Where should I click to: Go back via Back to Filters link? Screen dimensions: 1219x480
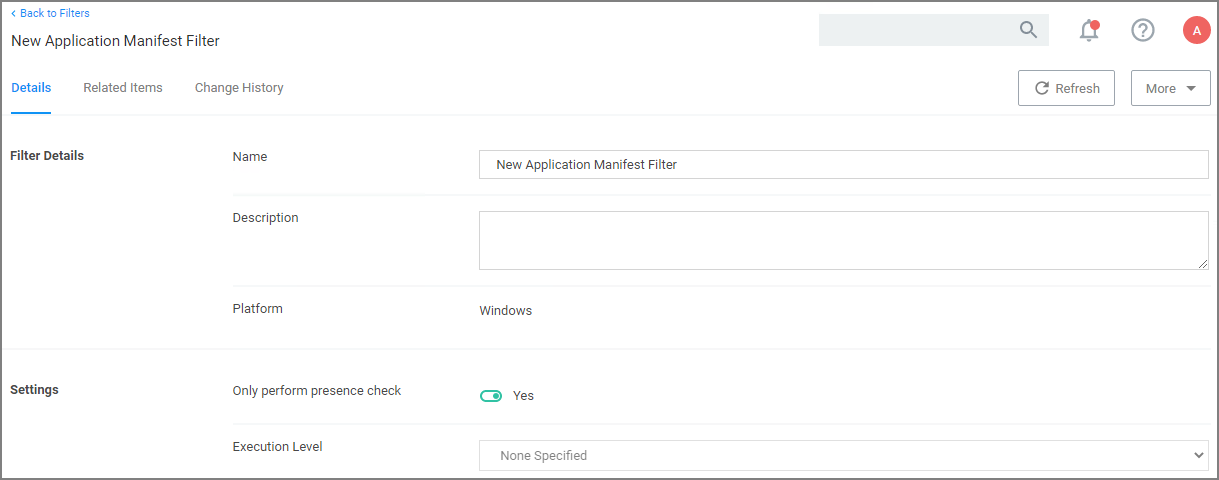click(x=54, y=13)
